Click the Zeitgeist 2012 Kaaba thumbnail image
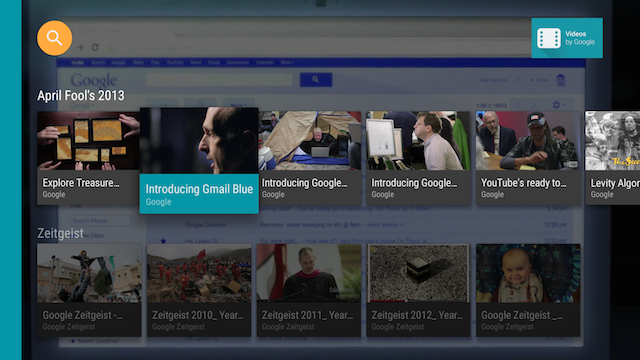Viewport: 640px width, 360px height. pyautogui.click(x=418, y=273)
